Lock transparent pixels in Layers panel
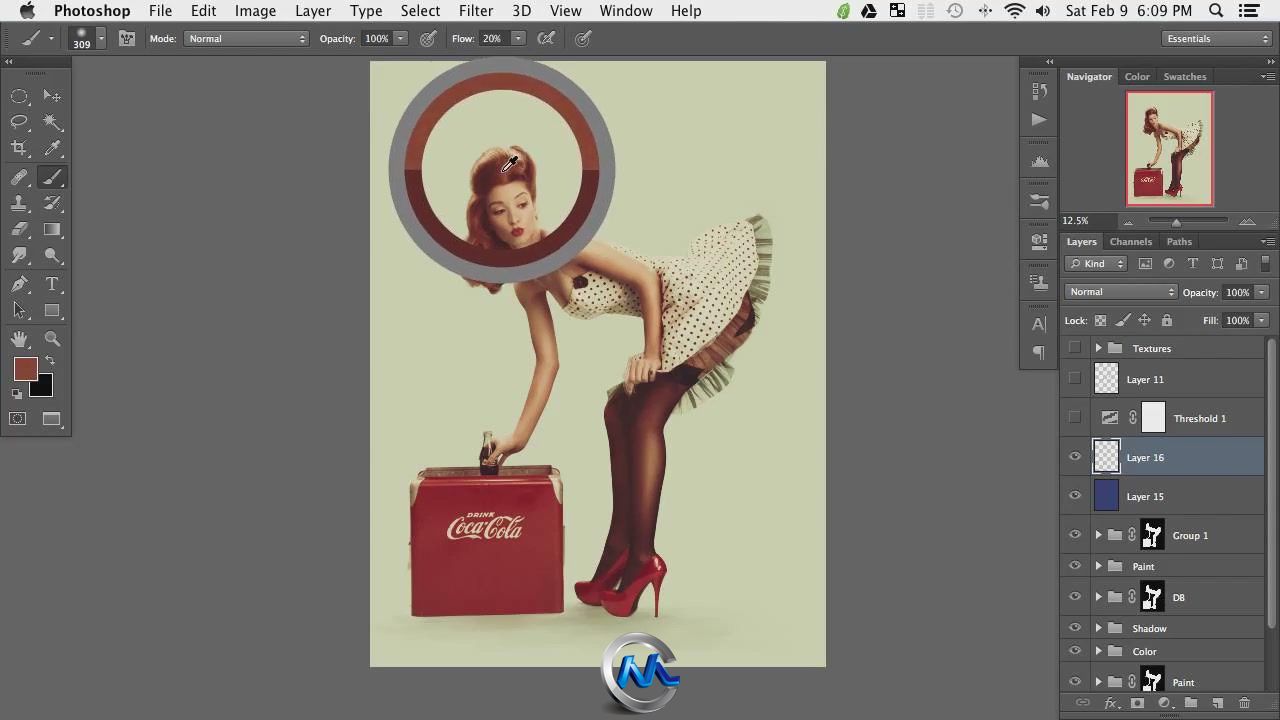1280x720 pixels. click(1100, 320)
